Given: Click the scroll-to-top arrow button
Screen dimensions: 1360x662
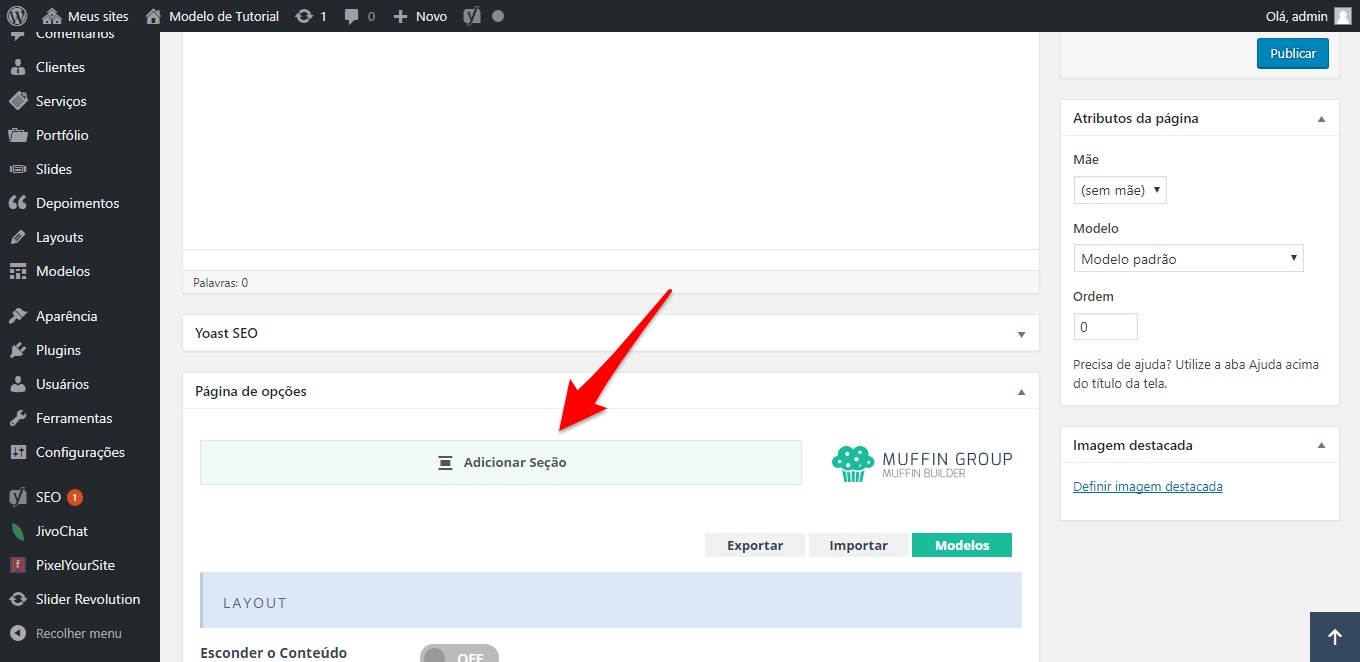Looking at the screenshot, I should point(1334,637).
